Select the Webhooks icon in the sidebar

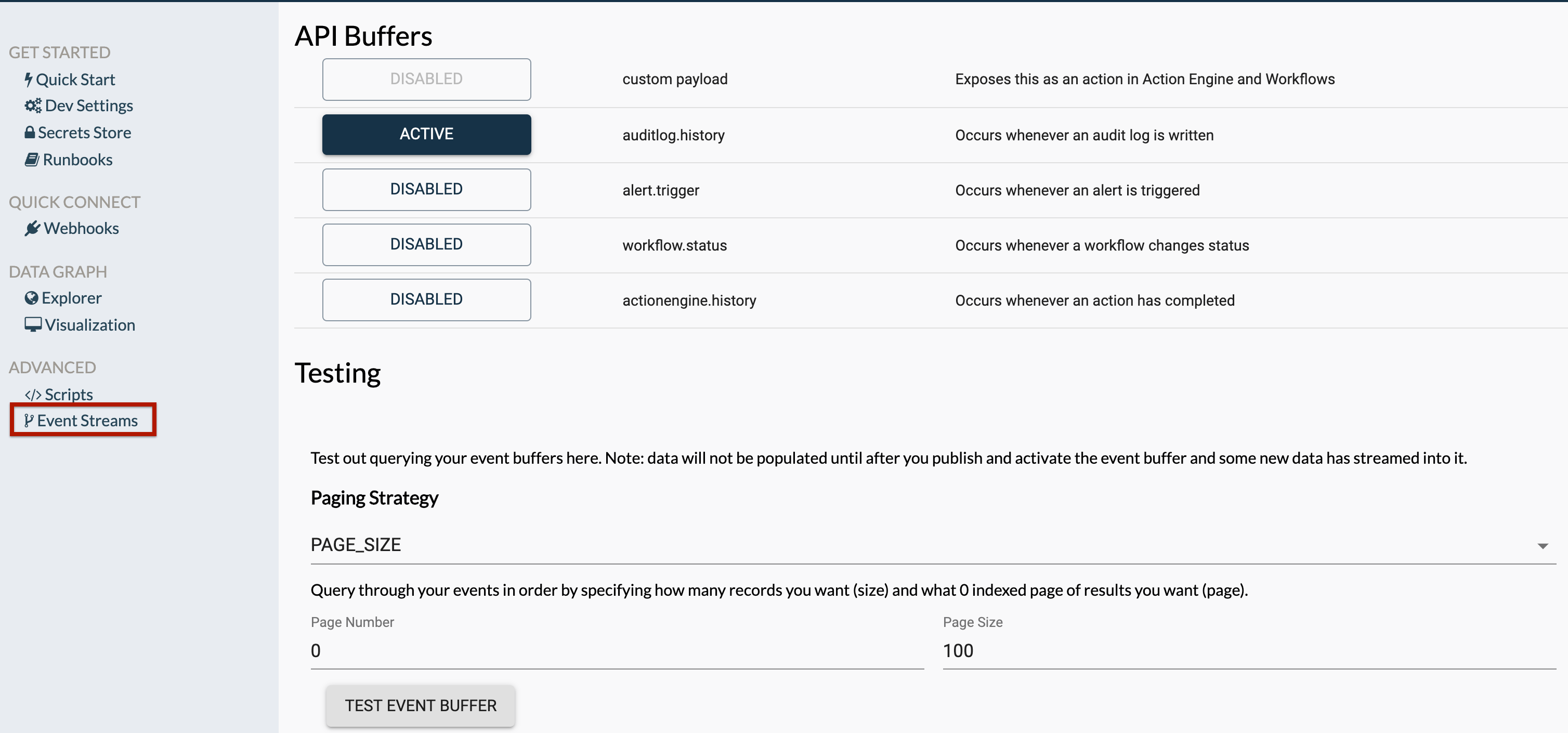pyautogui.click(x=33, y=228)
